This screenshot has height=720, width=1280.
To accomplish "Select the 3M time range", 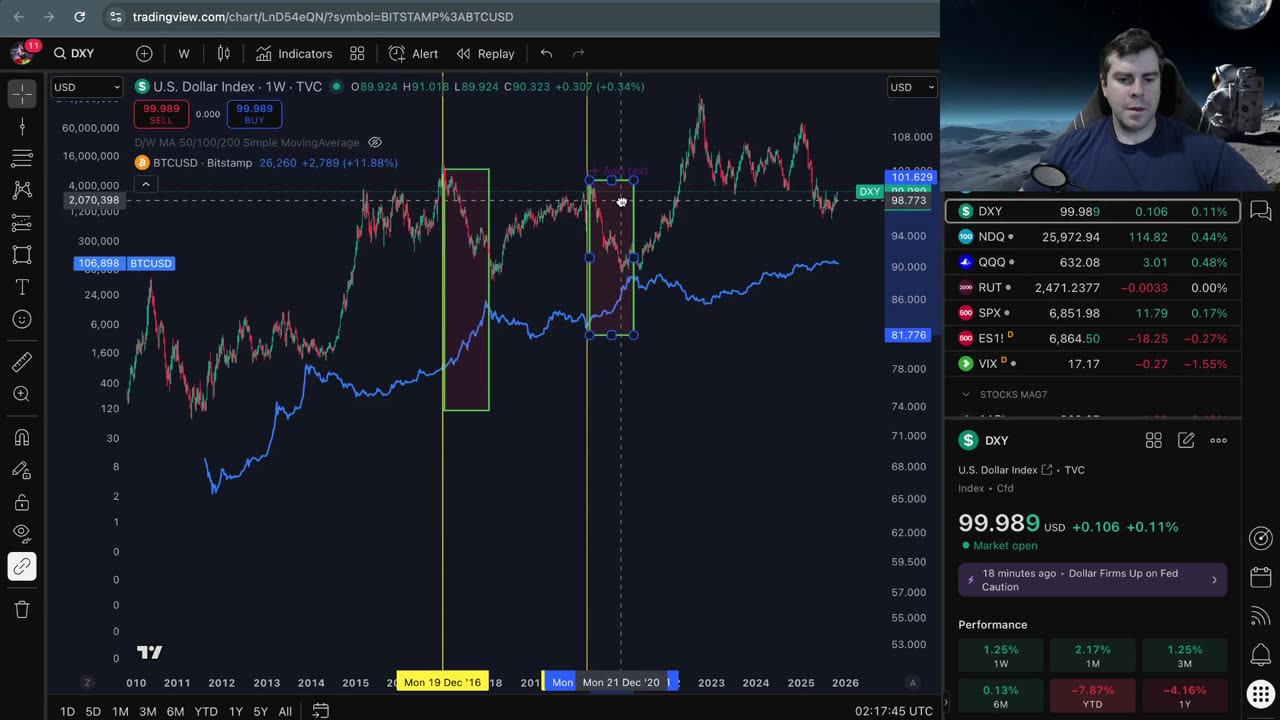I will tap(147, 711).
